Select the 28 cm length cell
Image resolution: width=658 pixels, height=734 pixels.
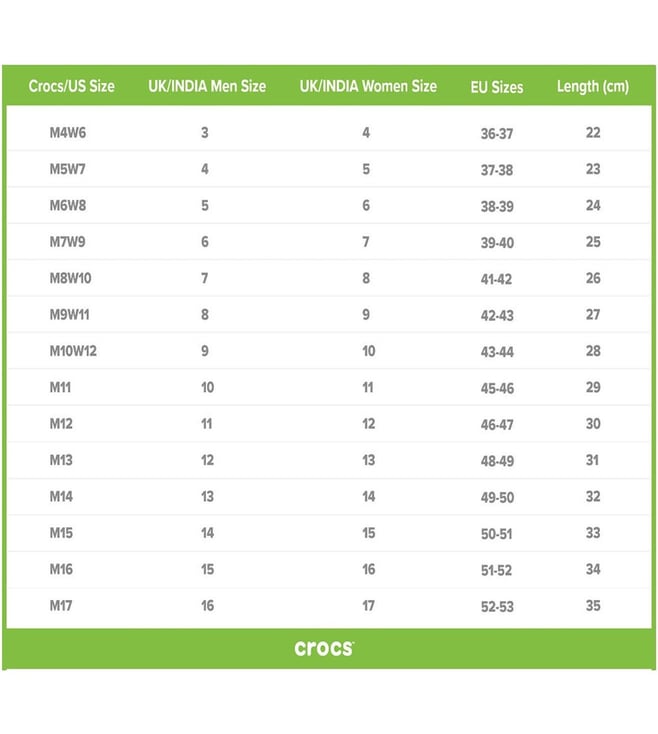point(593,351)
